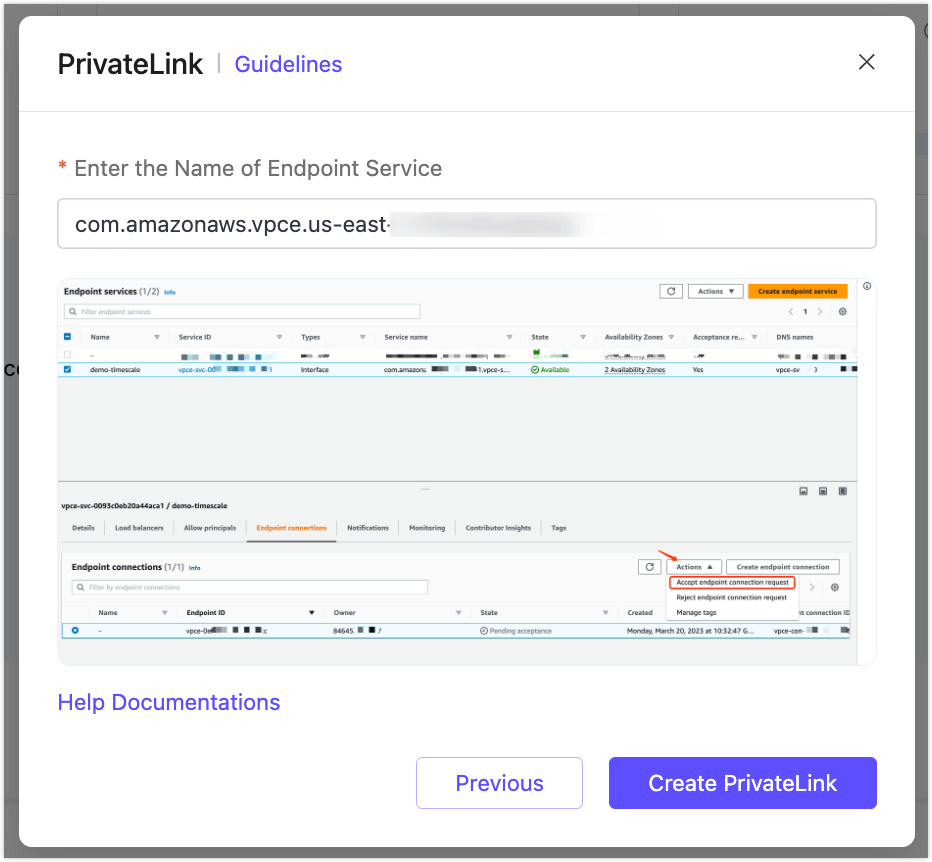Image resolution: width=932 pixels, height=862 pixels.
Task: Go to next page of endpoint services
Action: 820,312
